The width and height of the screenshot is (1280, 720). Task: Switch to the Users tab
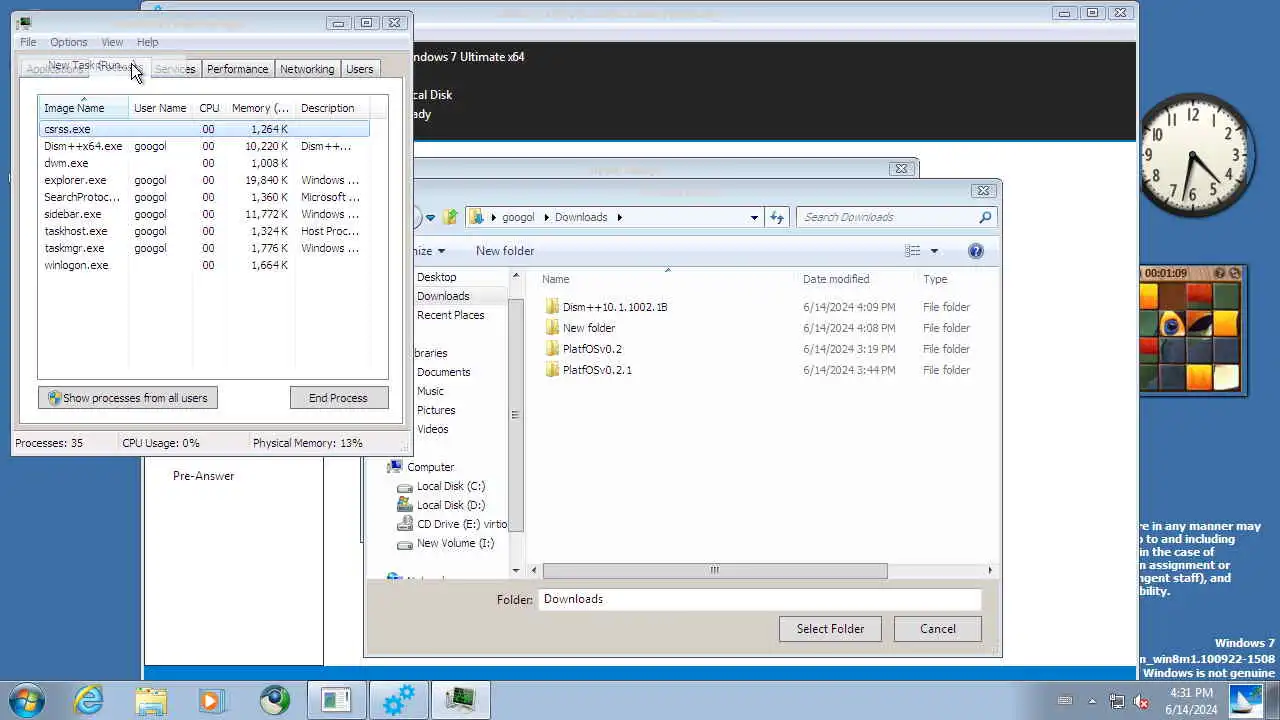[x=359, y=69]
